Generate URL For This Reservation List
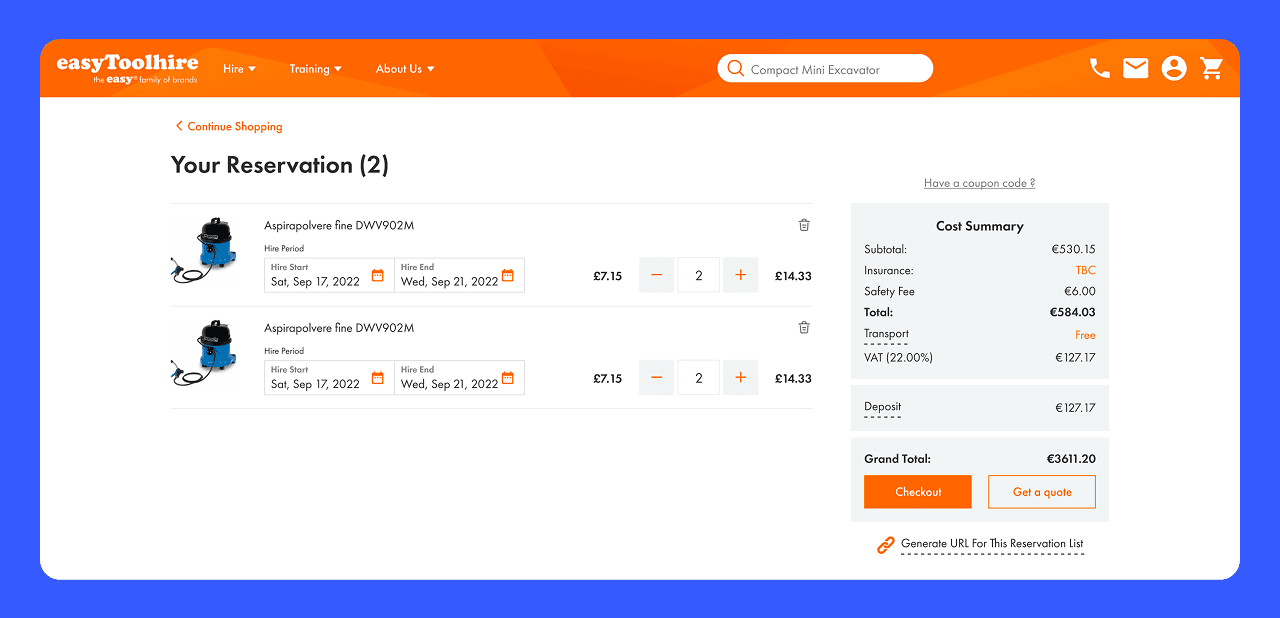 (991, 544)
